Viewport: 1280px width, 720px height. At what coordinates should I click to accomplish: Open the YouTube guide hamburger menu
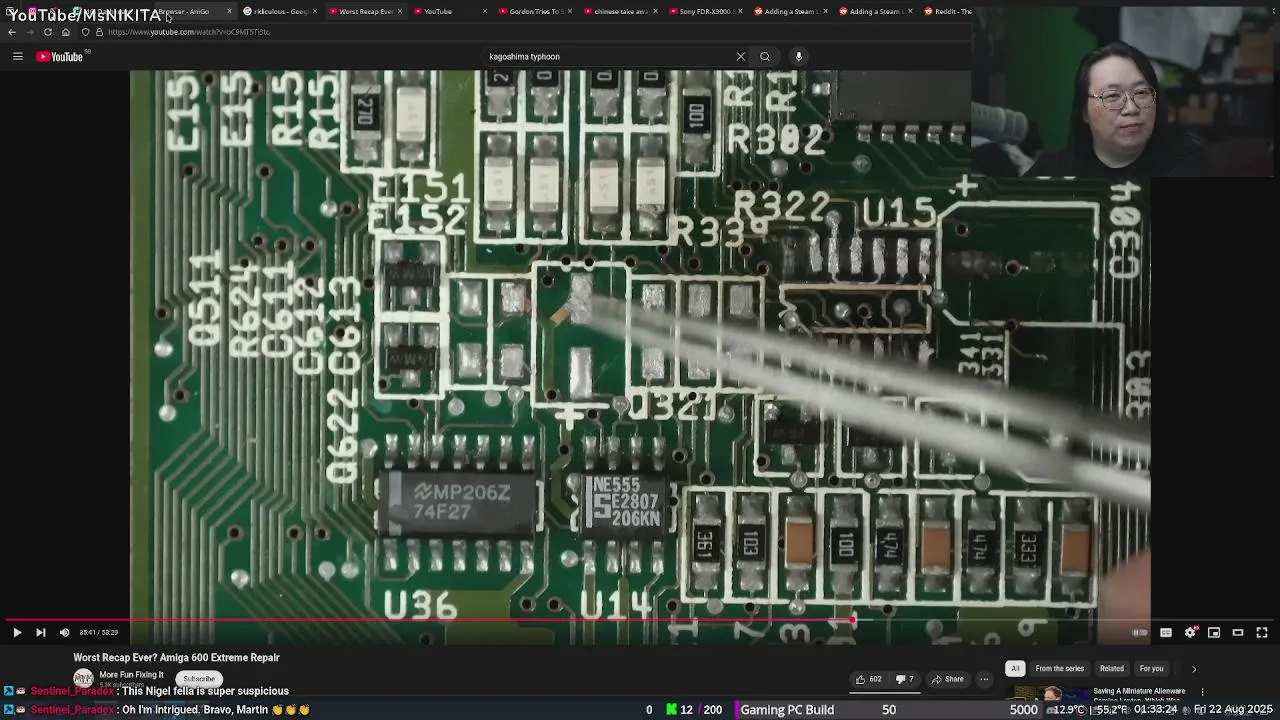[17, 57]
